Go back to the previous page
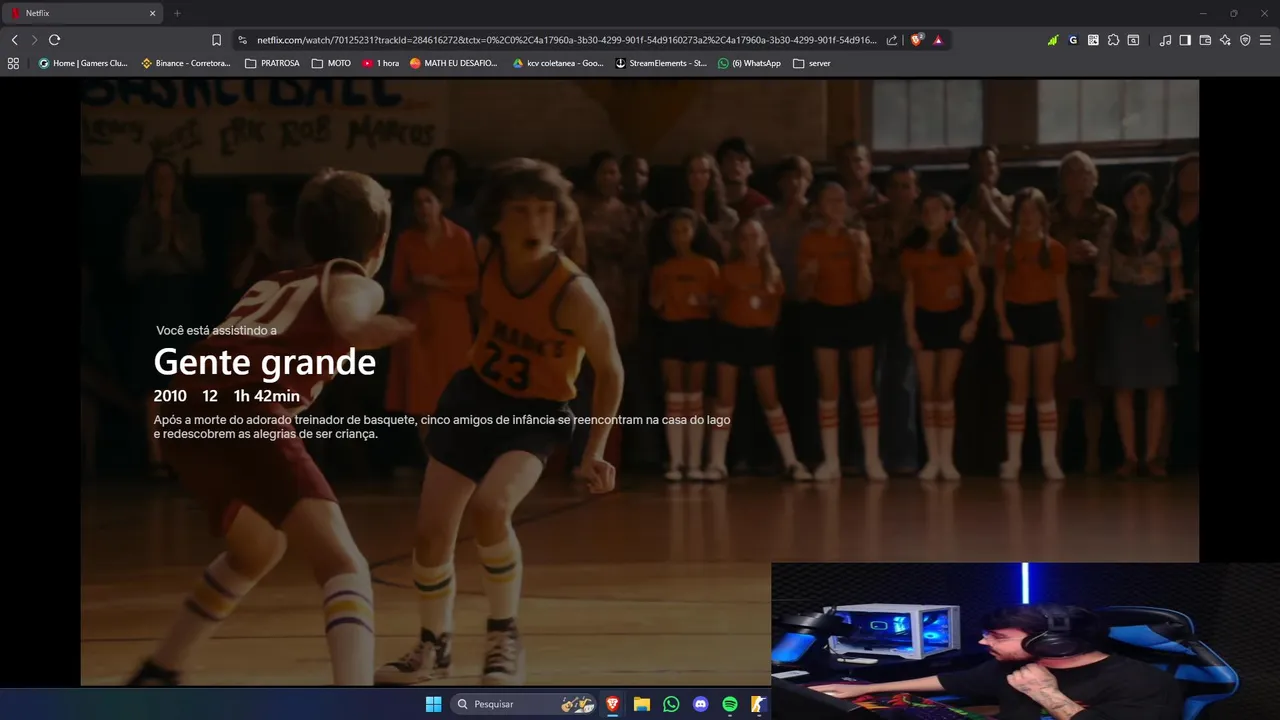The height and width of the screenshot is (720, 1280). point(14,40)
